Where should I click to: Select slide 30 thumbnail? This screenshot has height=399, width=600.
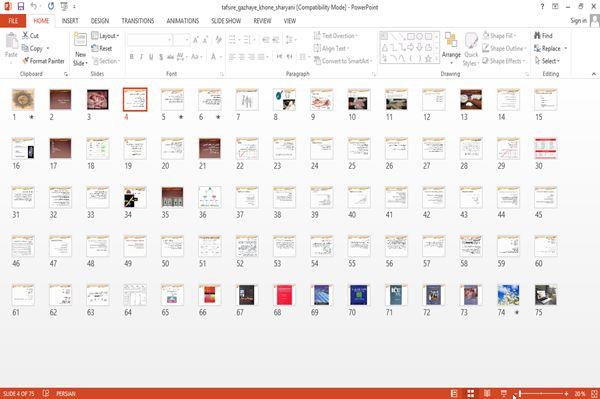(546, 148)
